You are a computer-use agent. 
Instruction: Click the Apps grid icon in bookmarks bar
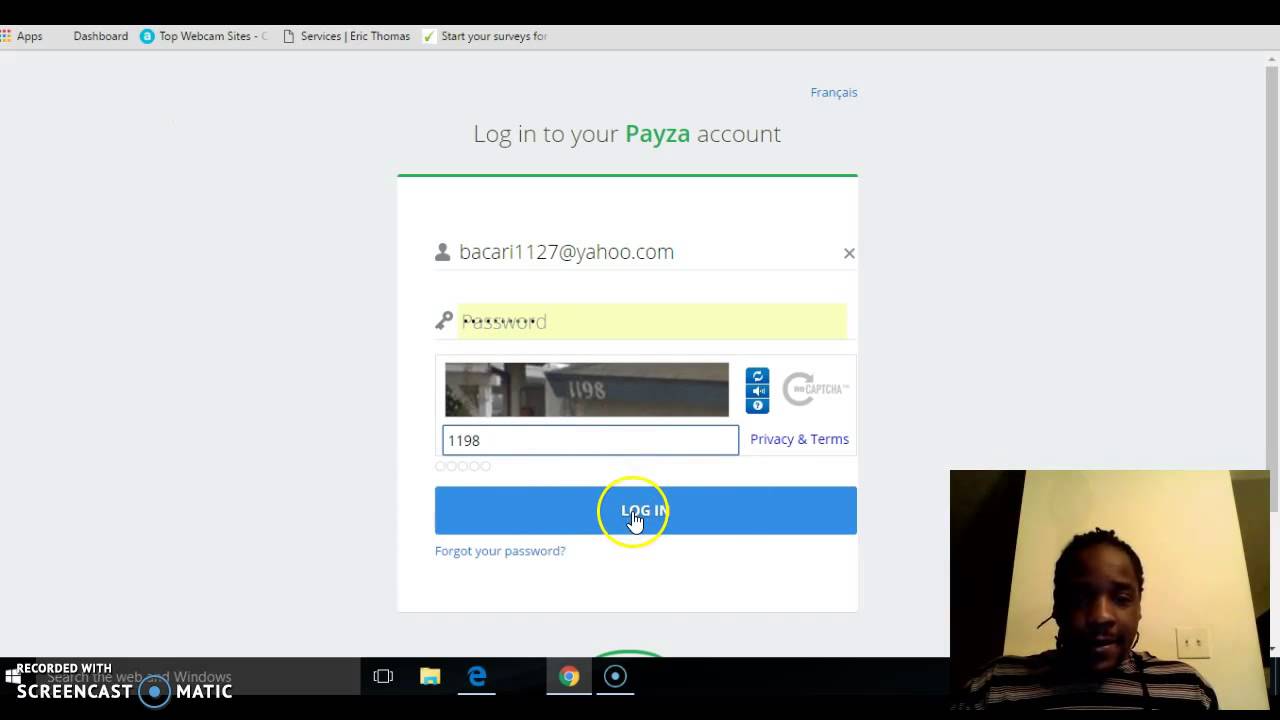(x=5, y=36)
